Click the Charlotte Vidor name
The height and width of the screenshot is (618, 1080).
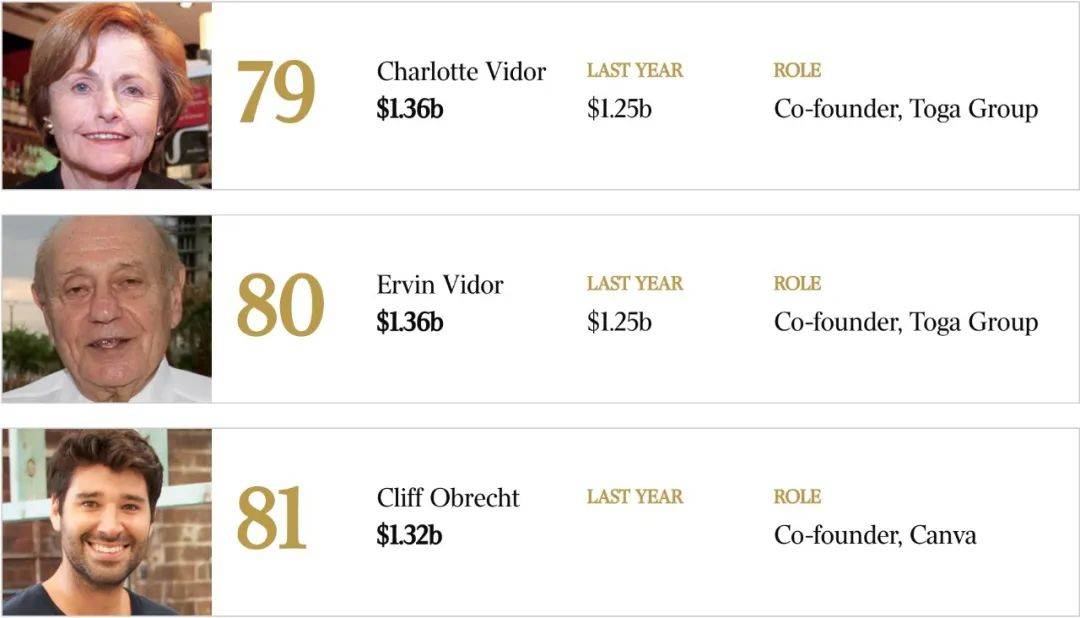tap(461, 71)
